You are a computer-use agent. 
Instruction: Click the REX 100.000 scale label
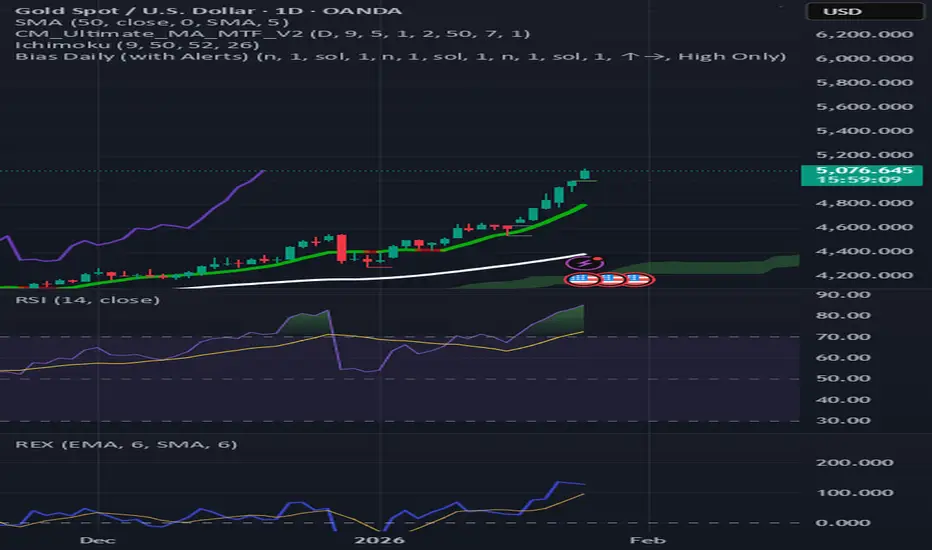855,492
